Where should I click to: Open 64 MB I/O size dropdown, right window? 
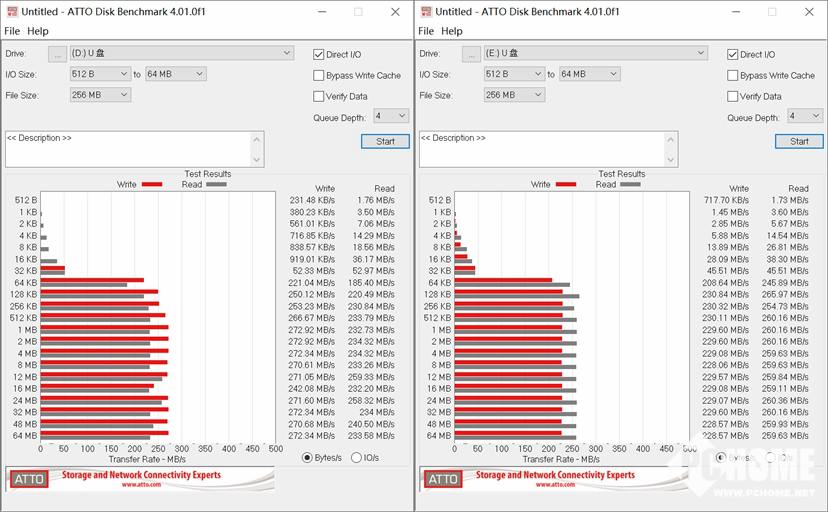590,74
